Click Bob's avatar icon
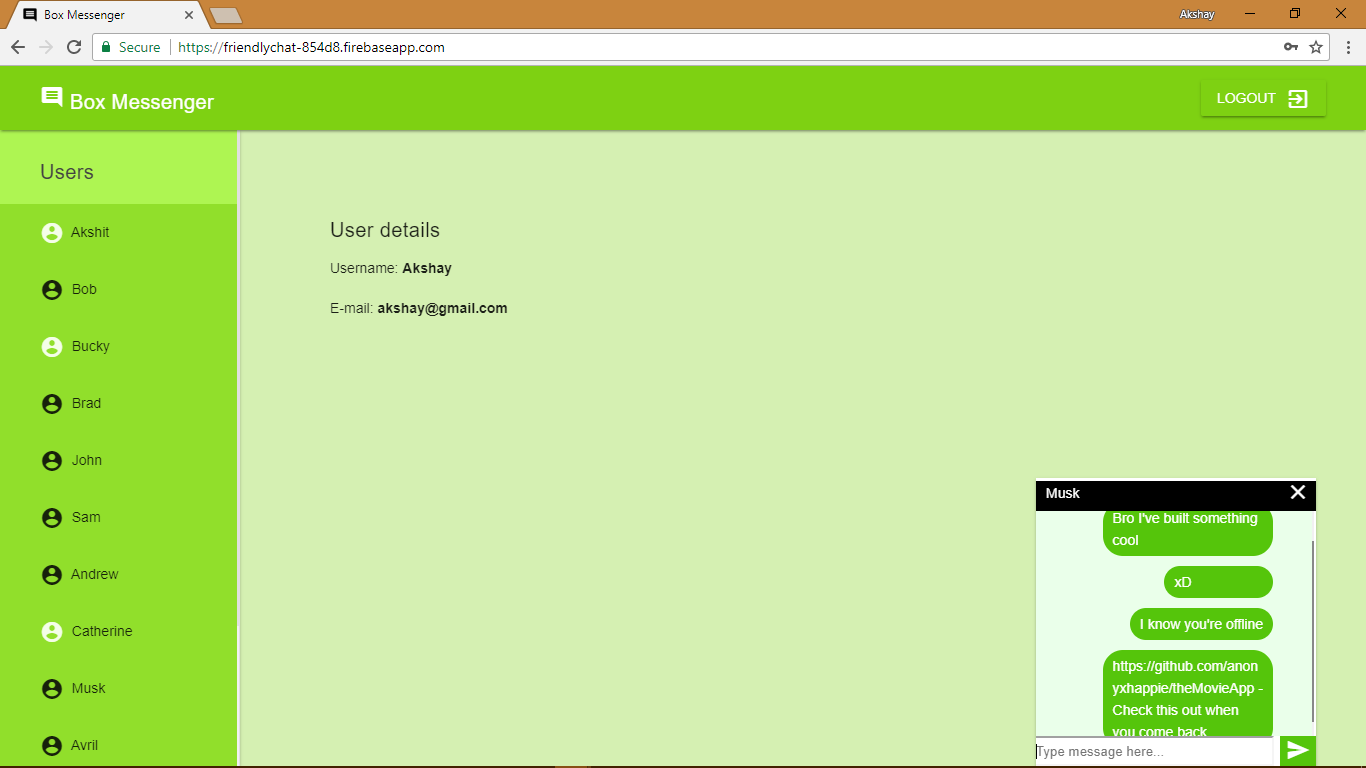Image resolution: width=1366 pixels, height=768 pixels. click(52, 290)
